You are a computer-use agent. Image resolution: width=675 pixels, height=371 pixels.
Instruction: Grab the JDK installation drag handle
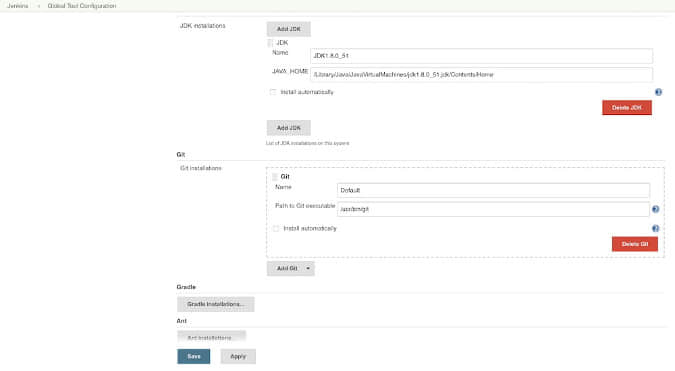[270, 43]
